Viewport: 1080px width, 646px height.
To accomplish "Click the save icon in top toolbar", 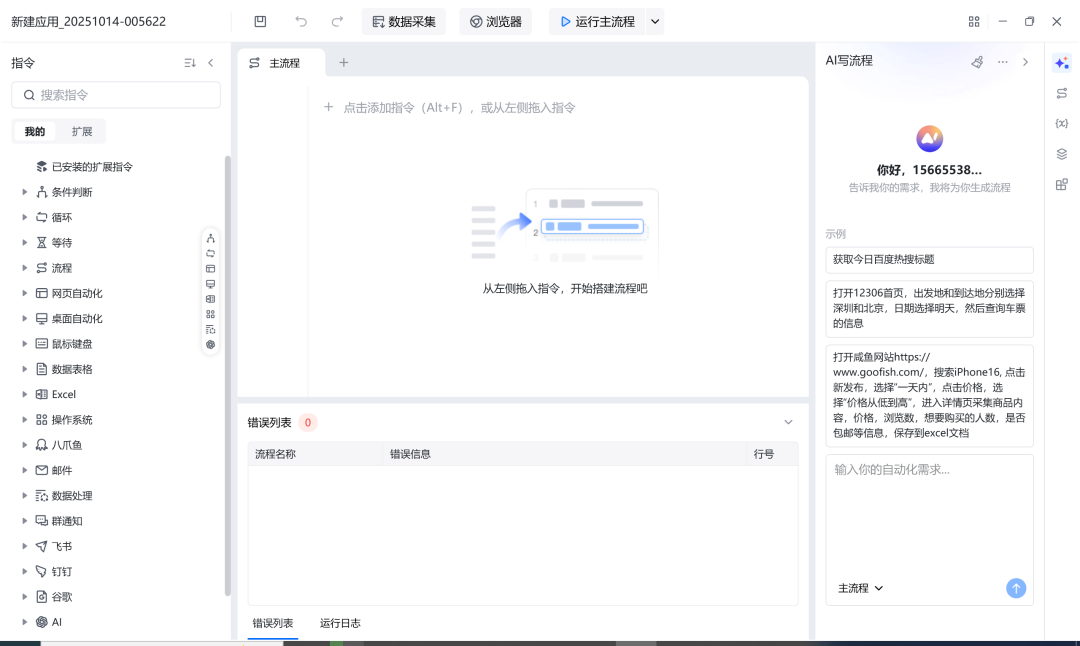I will point(260,21).
